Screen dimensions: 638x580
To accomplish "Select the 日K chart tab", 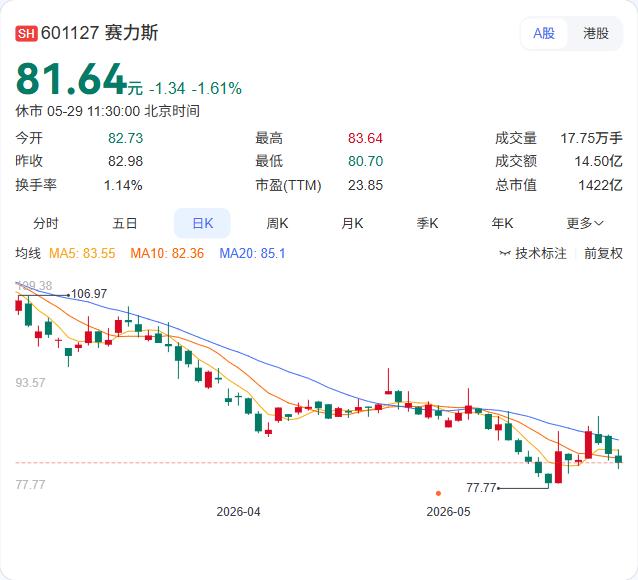I will pos(202,223).
